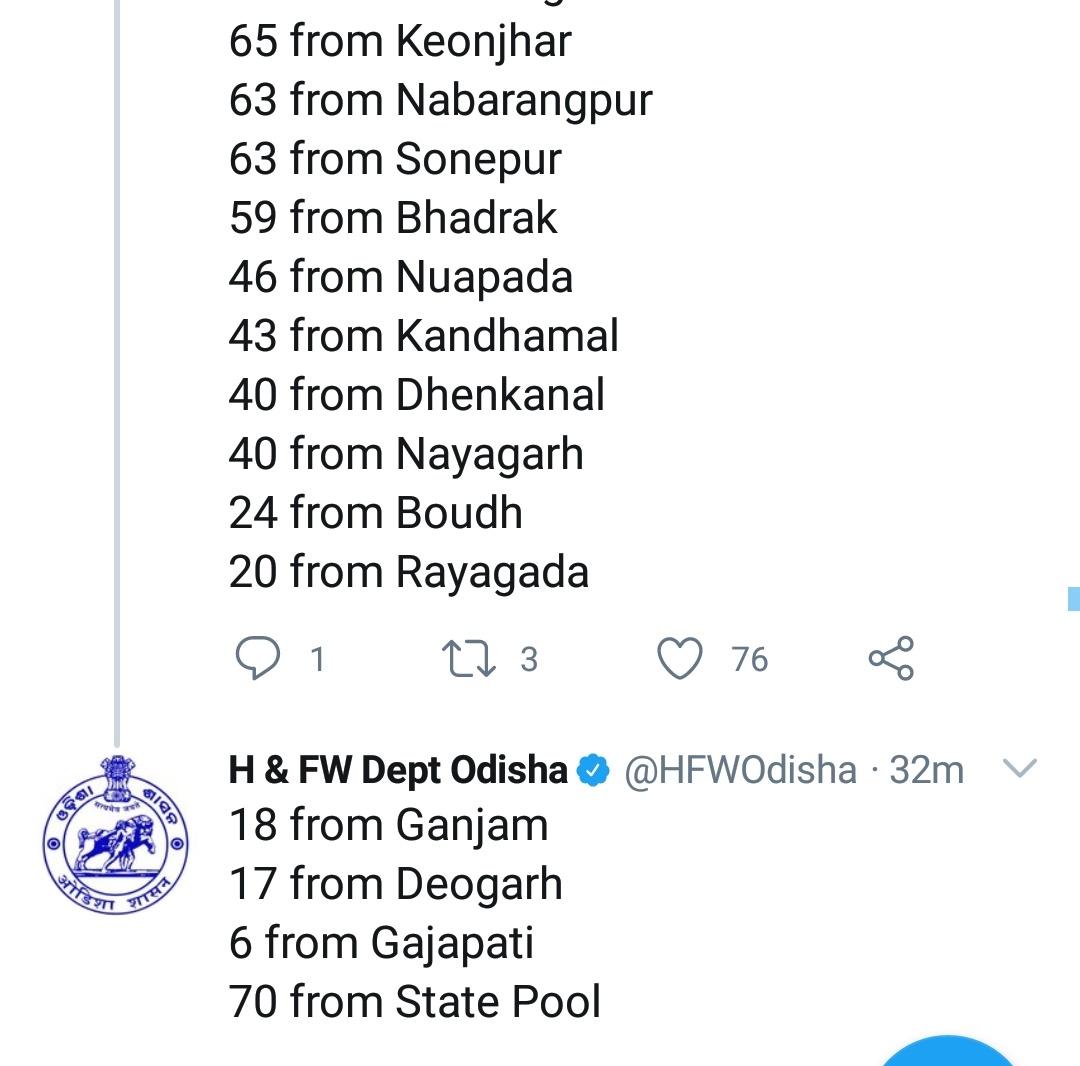This screenshot has width=1080, height=1066.
Task: Click the reply count 1
Action: point(317,659)
